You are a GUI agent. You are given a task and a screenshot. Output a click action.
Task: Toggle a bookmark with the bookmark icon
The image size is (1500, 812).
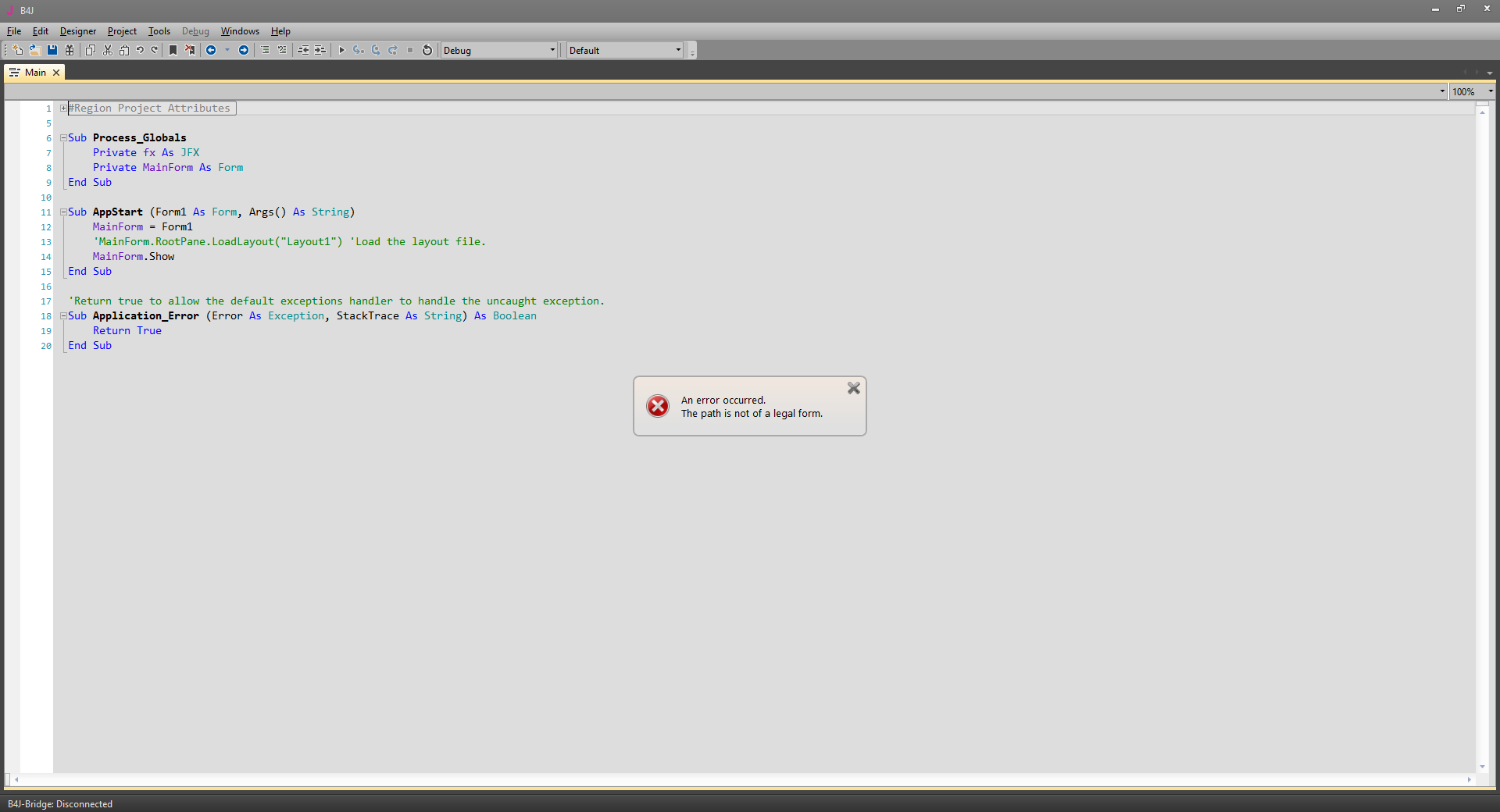click(173, 50)
